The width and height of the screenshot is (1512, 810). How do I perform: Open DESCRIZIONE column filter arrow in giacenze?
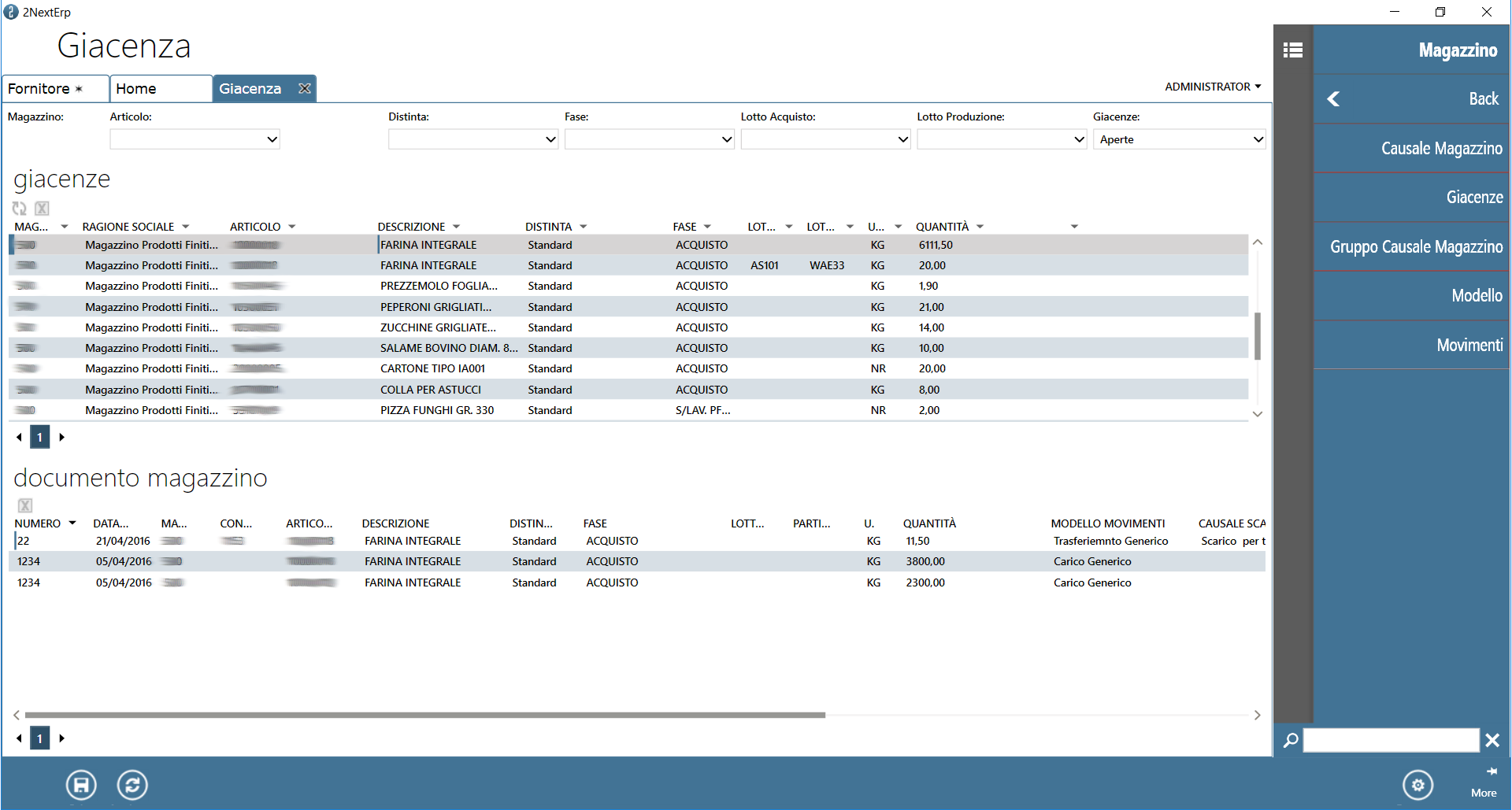click(457, 227)
